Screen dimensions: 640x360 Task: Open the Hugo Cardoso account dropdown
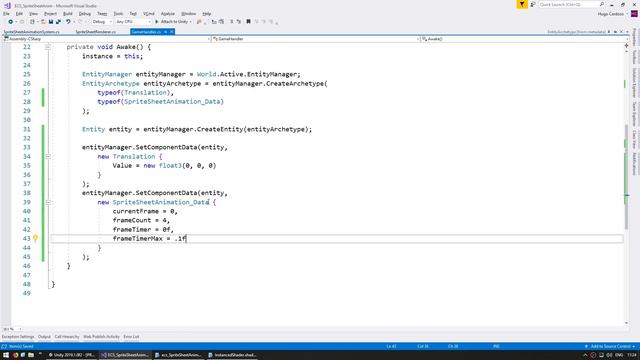[x=613, y=14]
